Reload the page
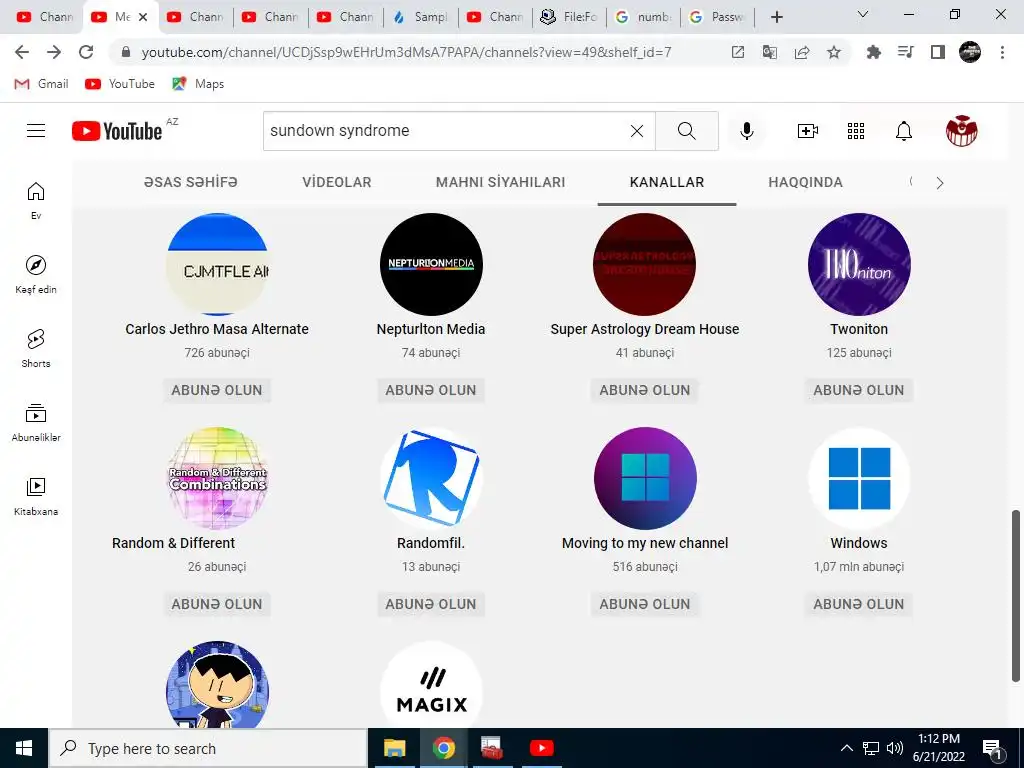1024x768 pixels. [x=86, y=52]
